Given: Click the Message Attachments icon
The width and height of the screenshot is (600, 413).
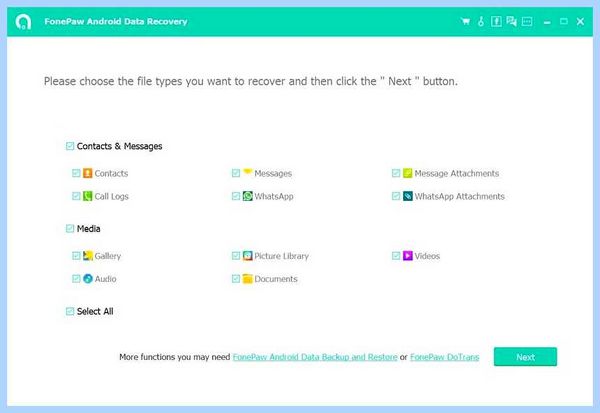Looking at the screenshot, I should pos(408,173).
